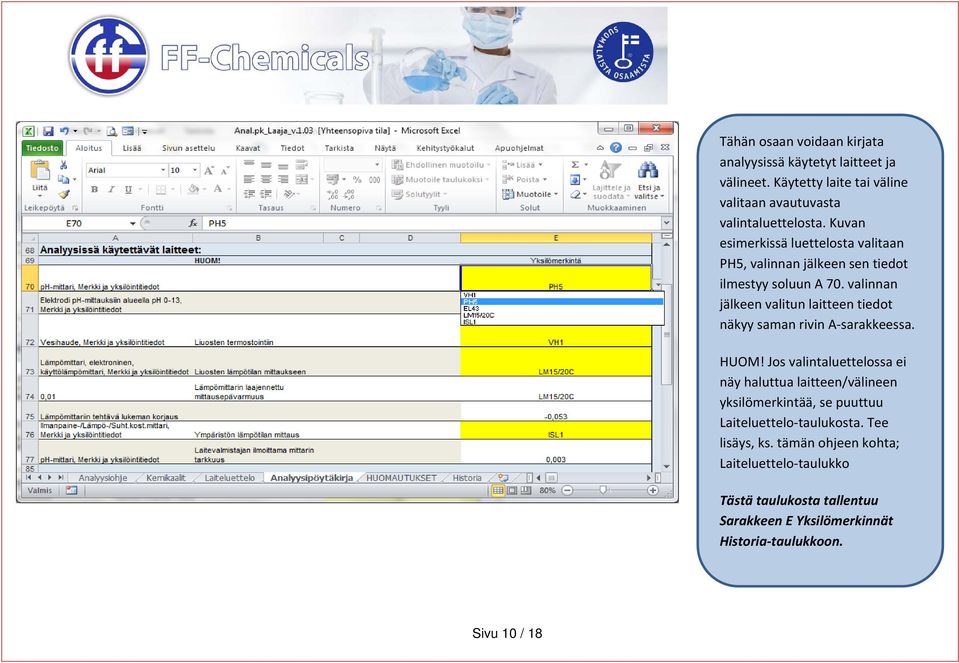The width and height of the screenshot is (959, 663).
Task: Open the Laiteluettelo sheet tab
Action: pos(229,478)
